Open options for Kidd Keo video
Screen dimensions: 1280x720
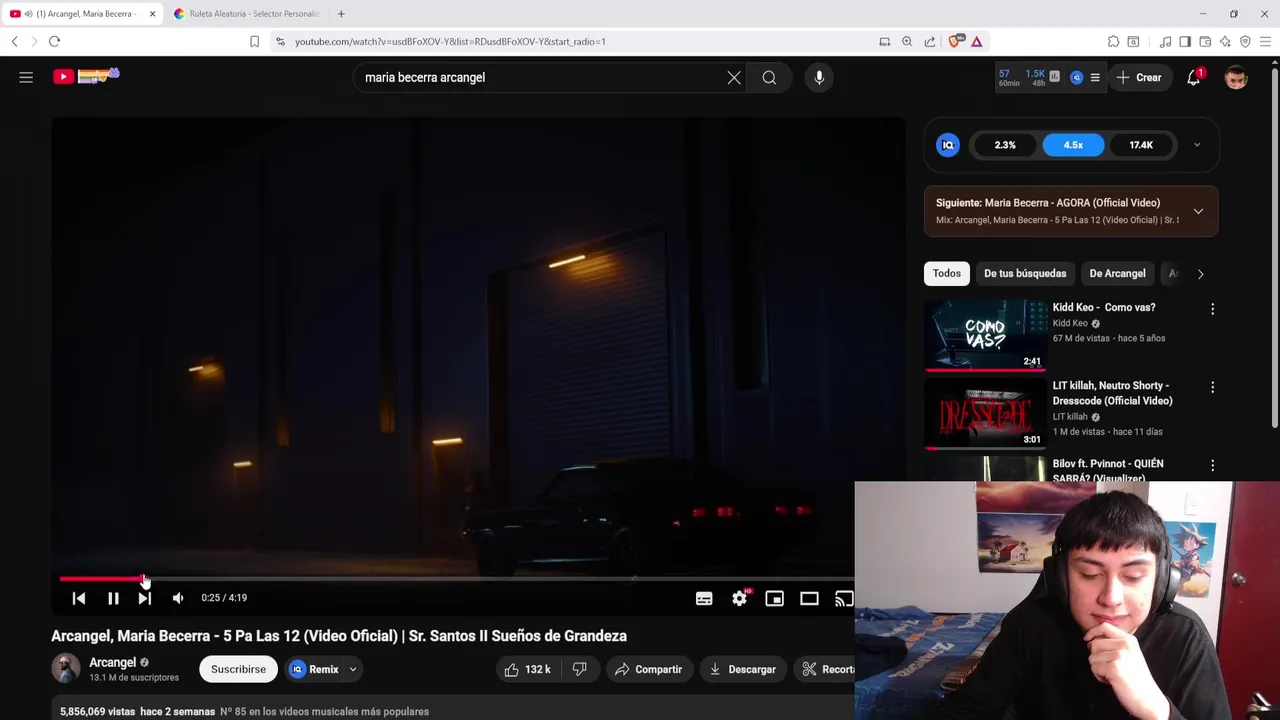click(x=1212, y=309)
